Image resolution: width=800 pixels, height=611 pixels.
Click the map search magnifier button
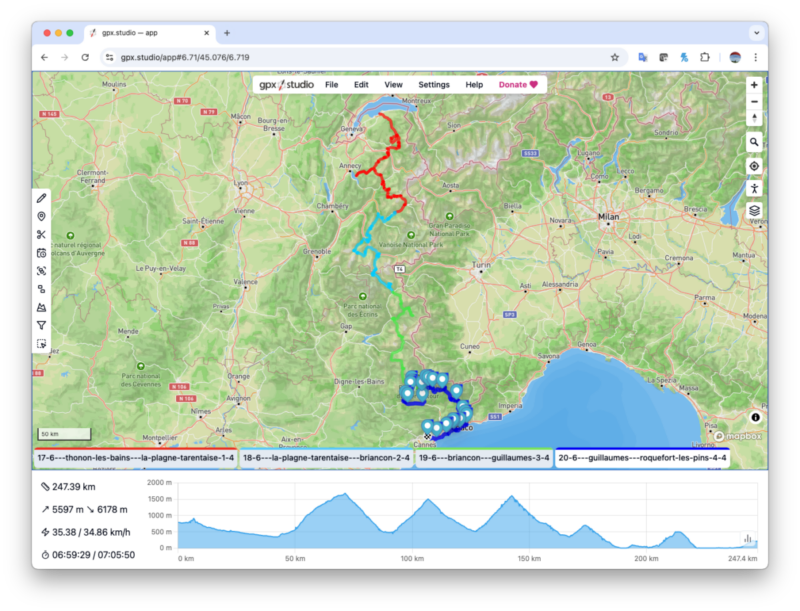(754, 142)
